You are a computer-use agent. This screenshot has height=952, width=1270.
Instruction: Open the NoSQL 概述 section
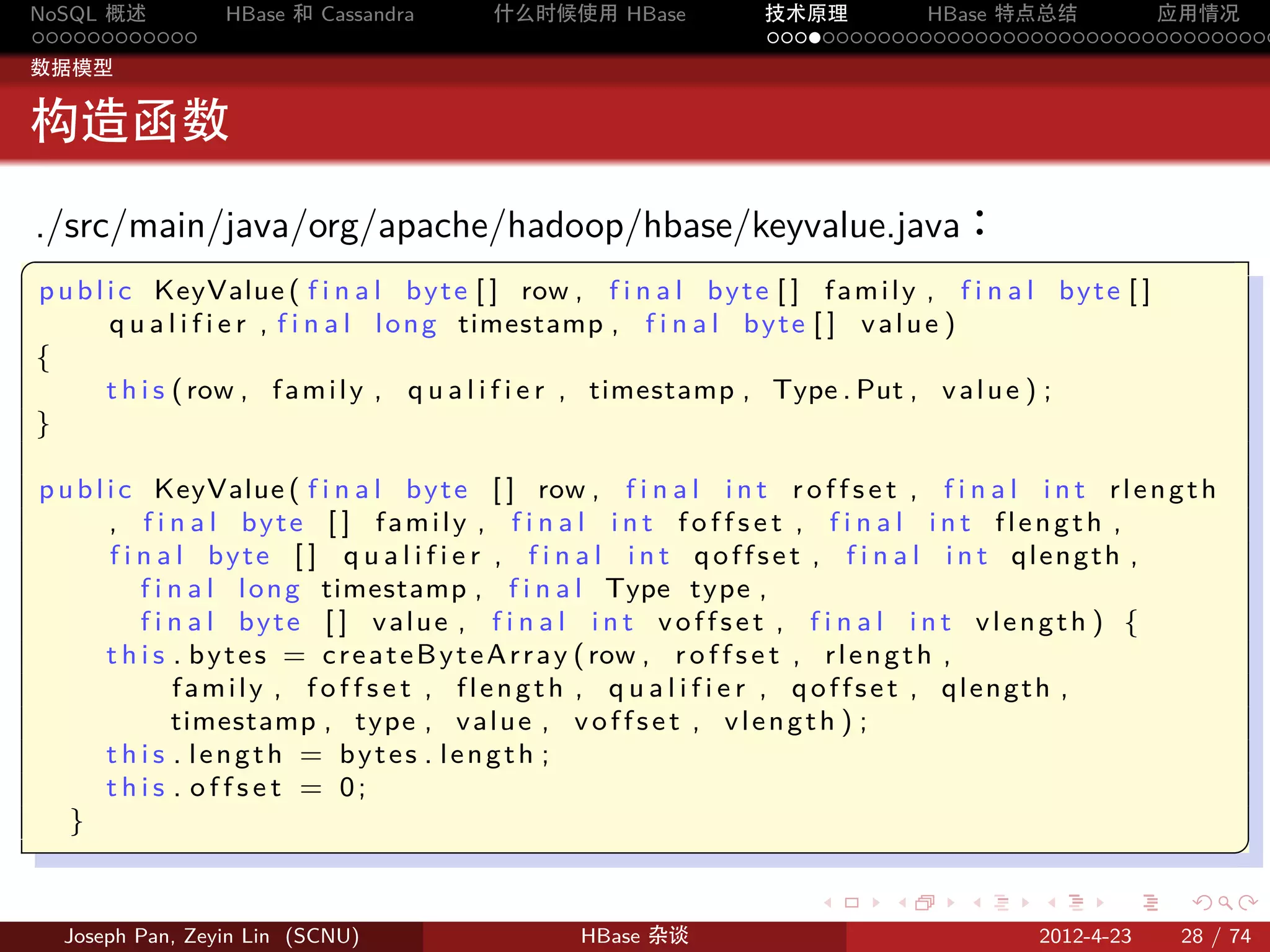tap(89, 14)
